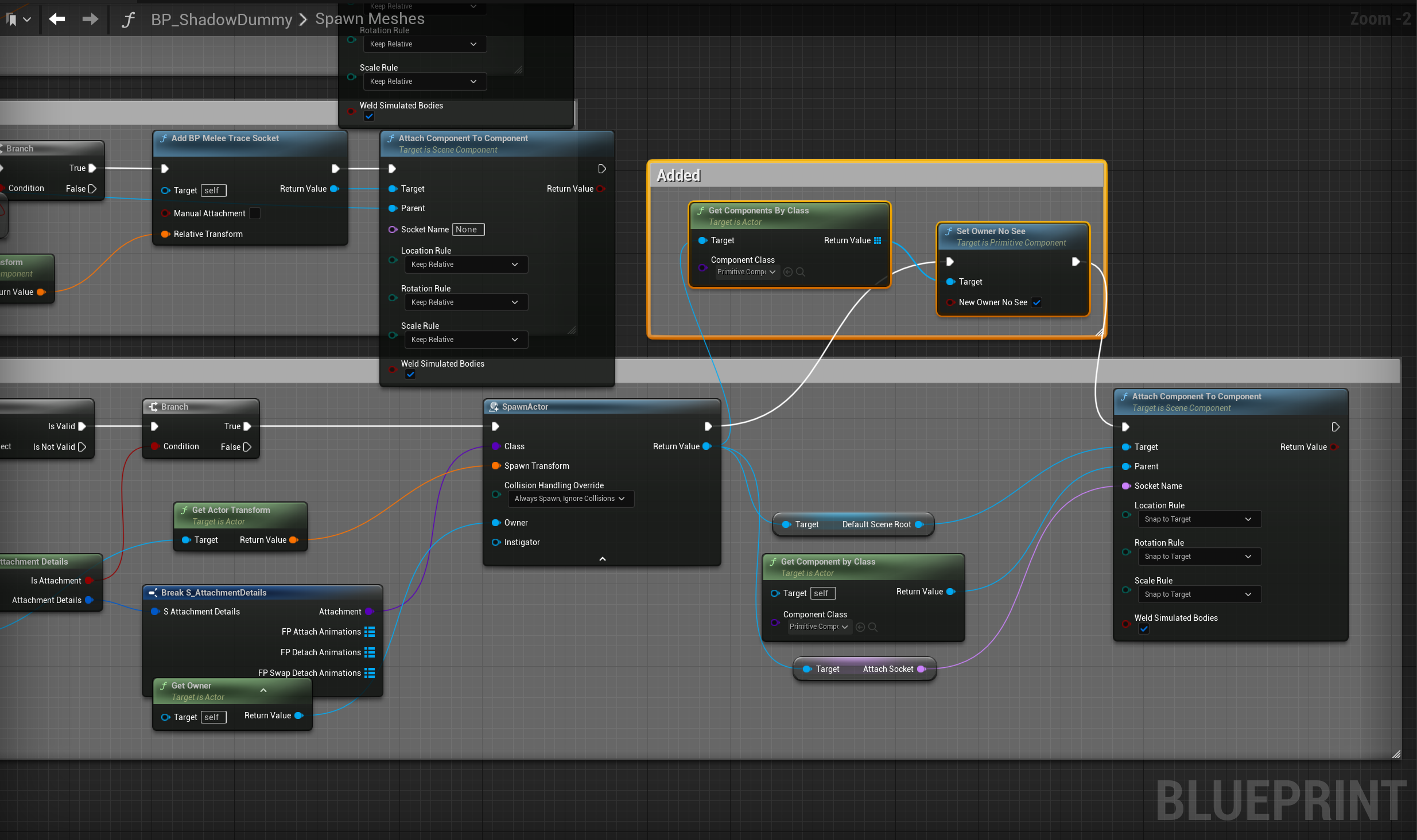Click SpawnActor's output execution pin

point(708,426)
